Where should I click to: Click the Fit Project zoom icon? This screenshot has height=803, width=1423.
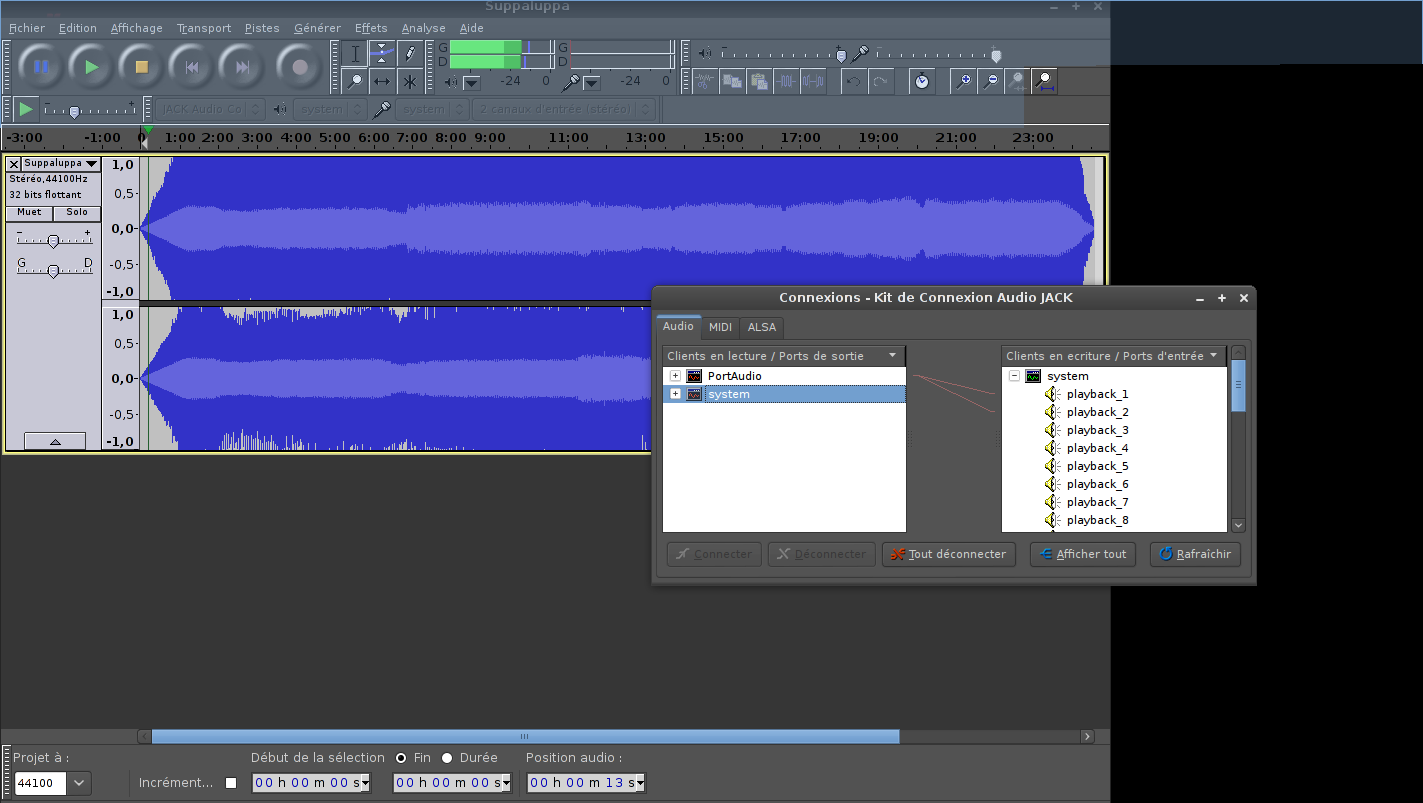pos(1044,81)
